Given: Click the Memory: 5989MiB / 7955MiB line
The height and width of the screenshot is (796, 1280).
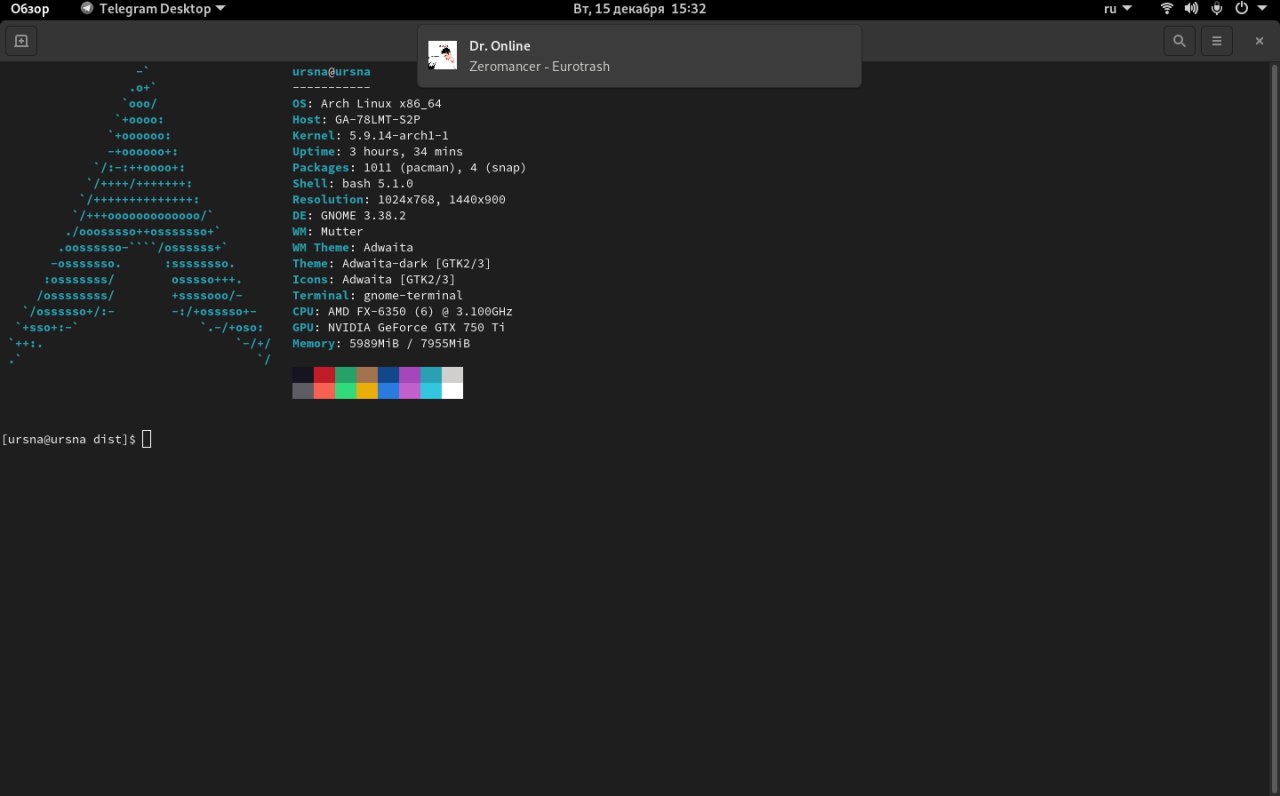Looking at the screenshot, I should click(x=381, y=344).
